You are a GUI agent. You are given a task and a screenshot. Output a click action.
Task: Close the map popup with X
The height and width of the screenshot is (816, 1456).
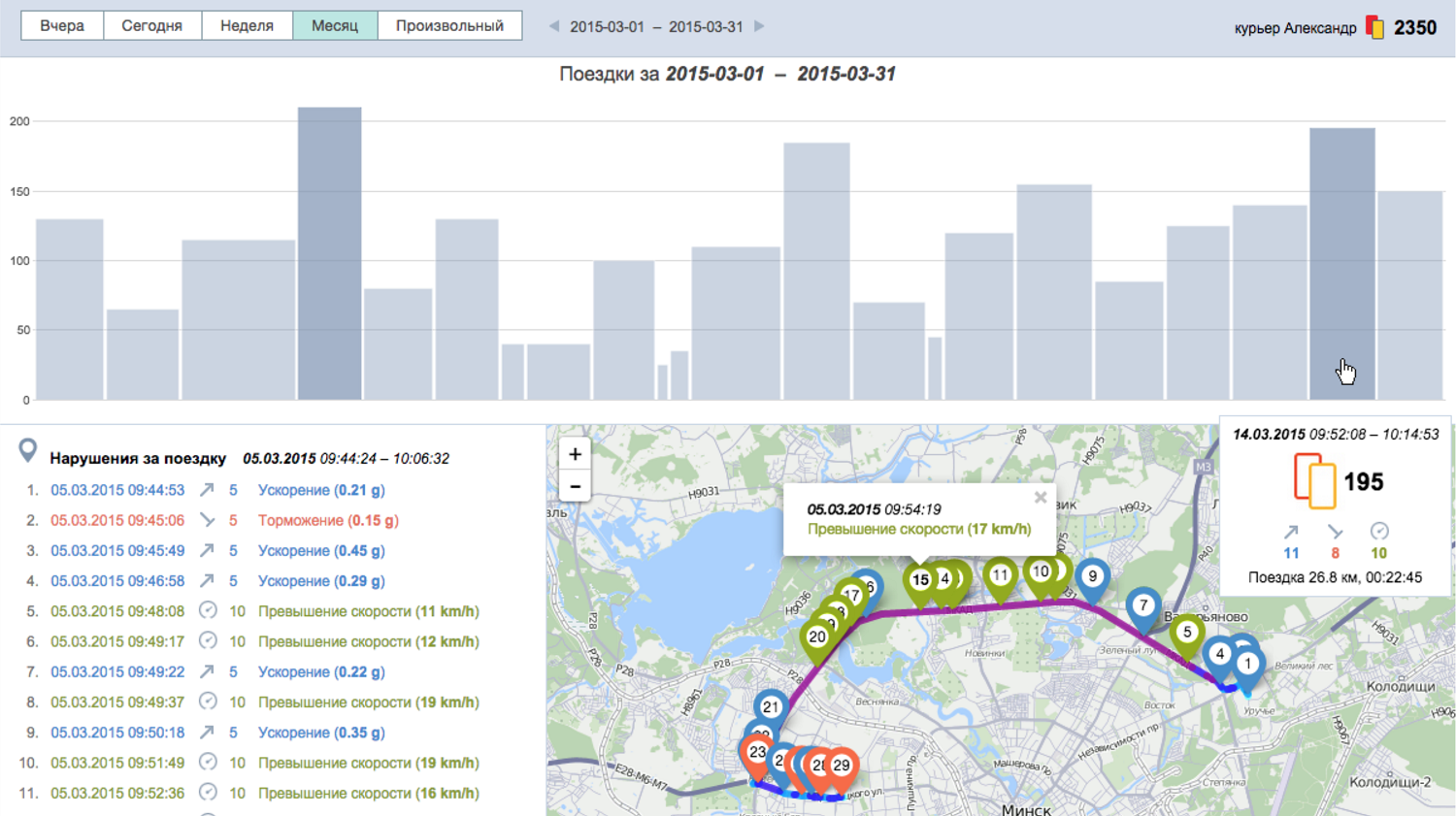1041,498
